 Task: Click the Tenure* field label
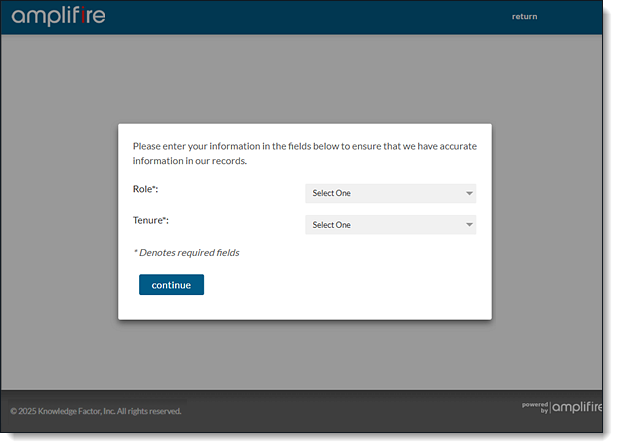(x=151, y=220)
